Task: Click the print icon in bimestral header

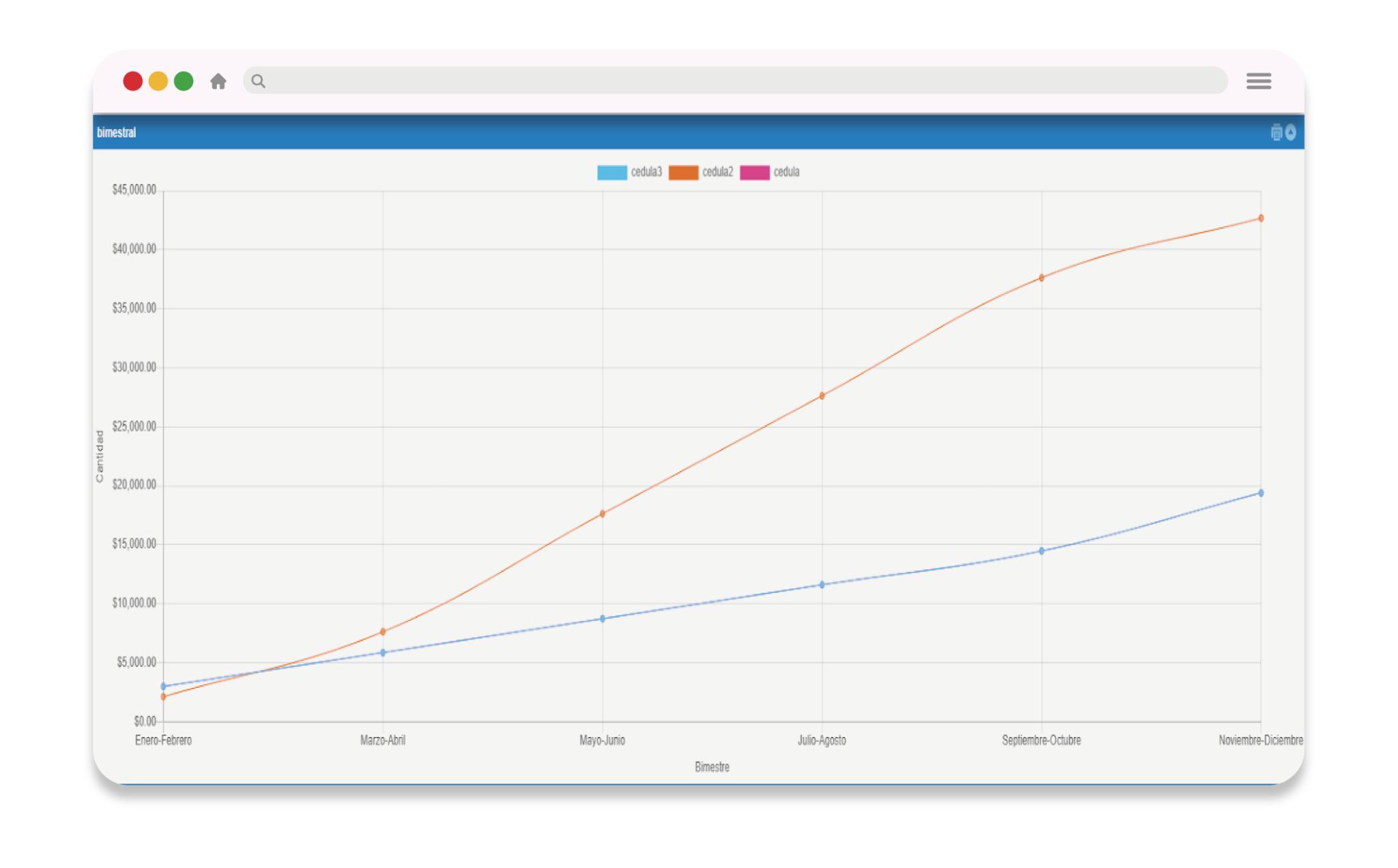Action: tap(1276, 132)
